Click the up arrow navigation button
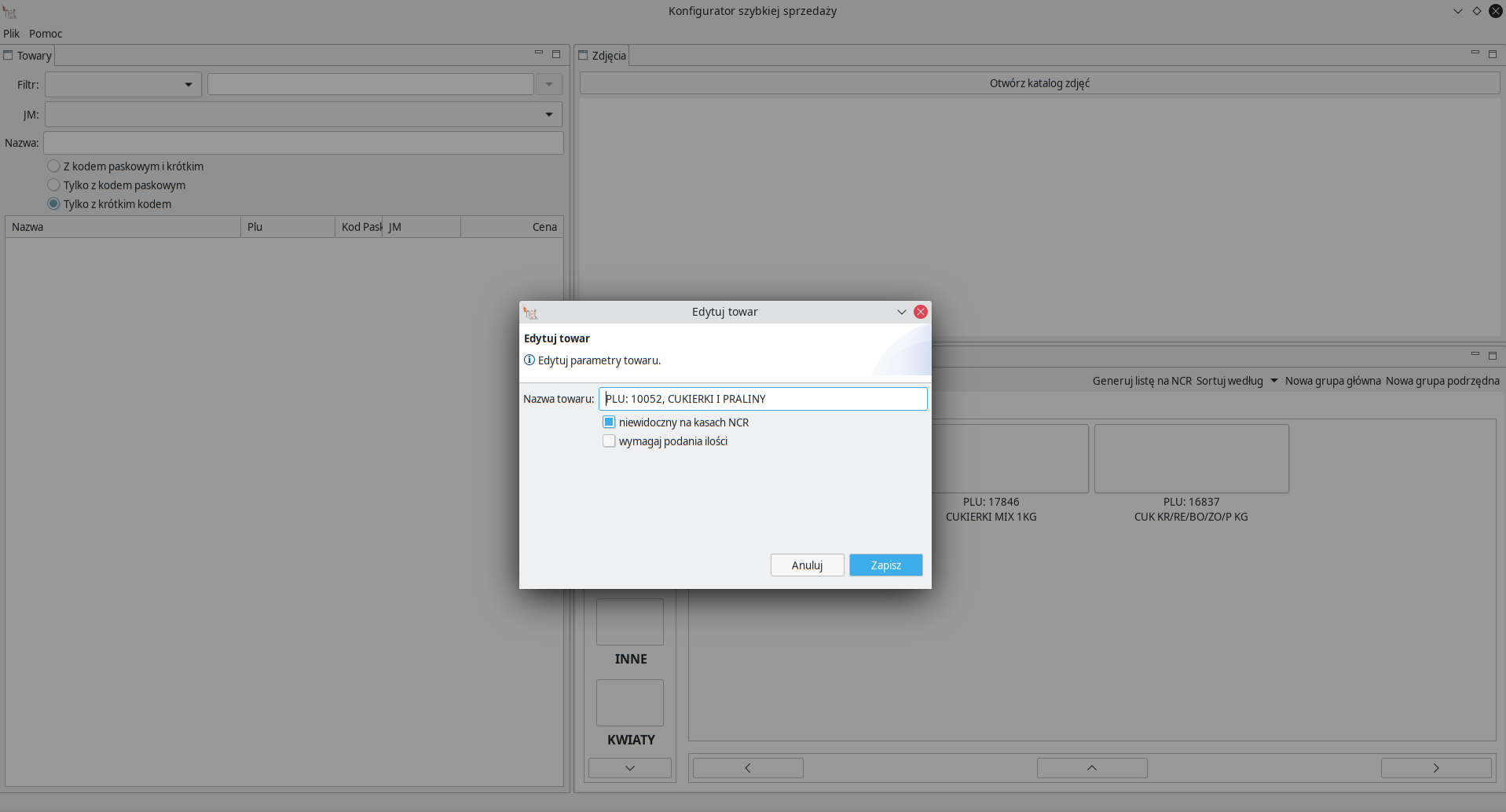 click(x=1092, y=768)
